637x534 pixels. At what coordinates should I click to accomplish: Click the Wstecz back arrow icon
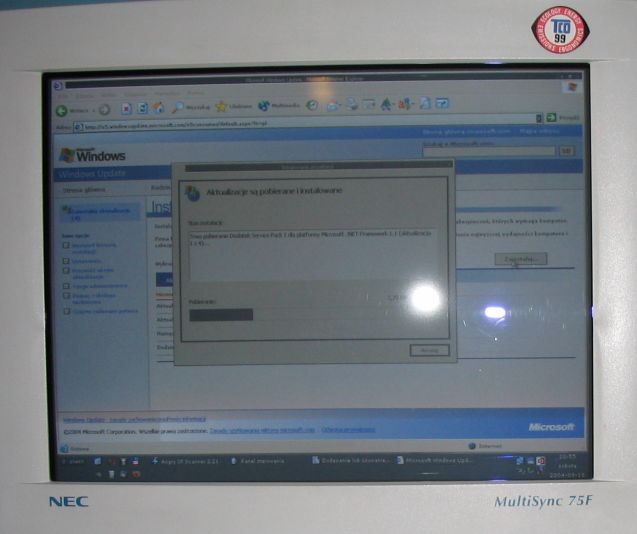coord(61,111)
